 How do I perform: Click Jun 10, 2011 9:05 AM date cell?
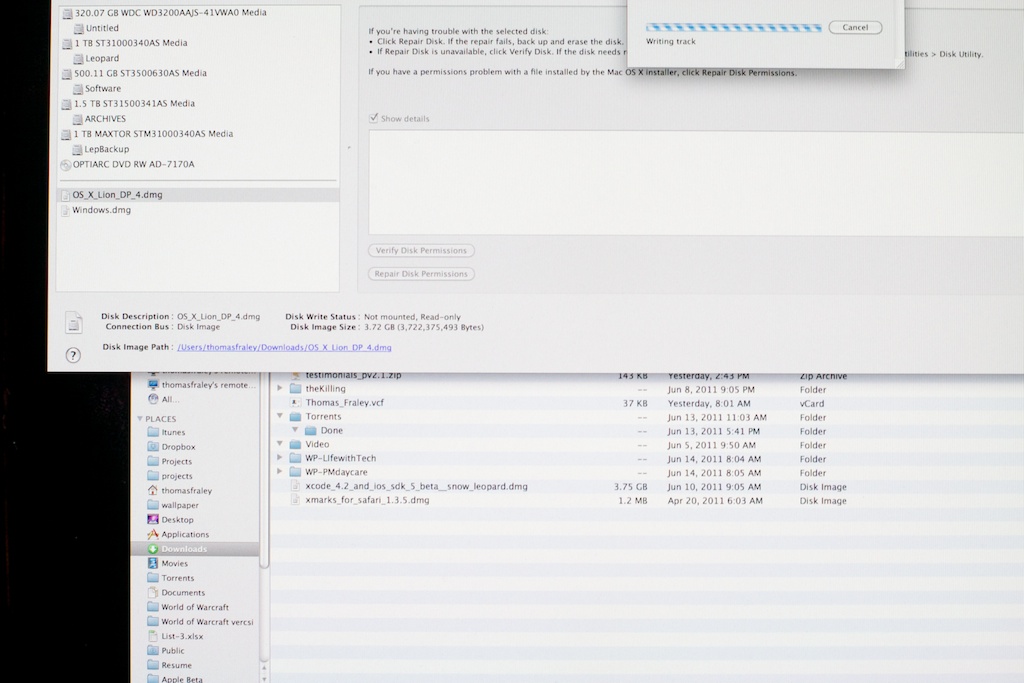714,487
